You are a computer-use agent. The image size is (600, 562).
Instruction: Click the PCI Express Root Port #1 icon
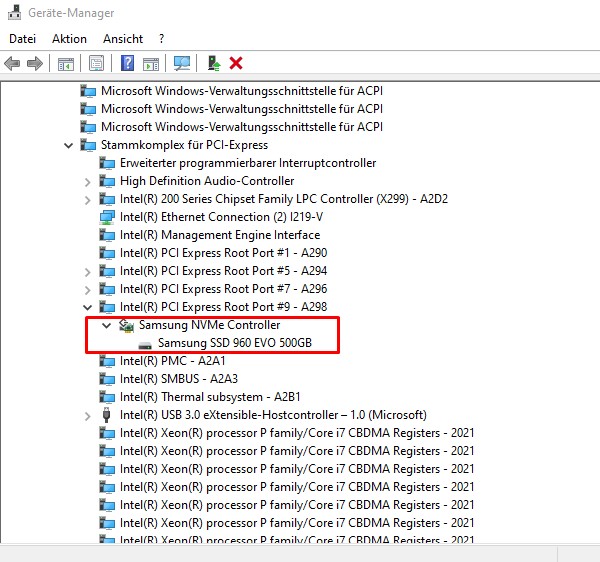(x=107, y=253)
